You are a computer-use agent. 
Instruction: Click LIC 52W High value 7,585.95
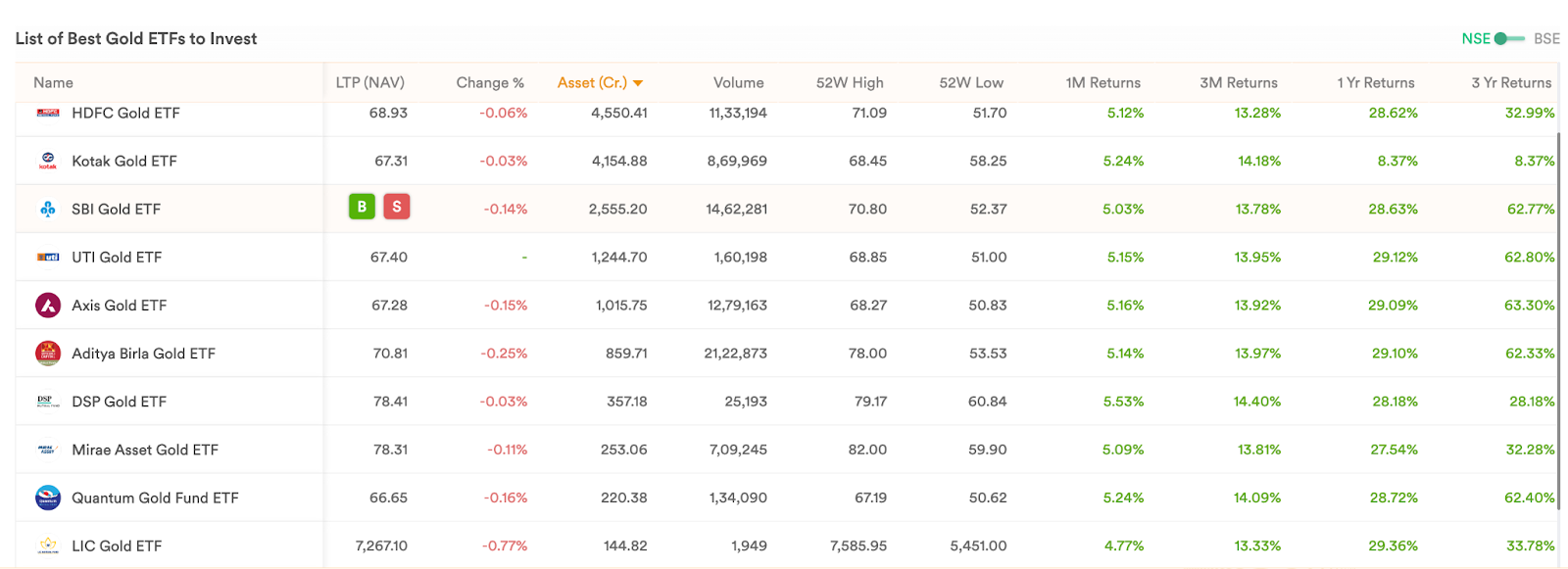click(x=858, y=545)
